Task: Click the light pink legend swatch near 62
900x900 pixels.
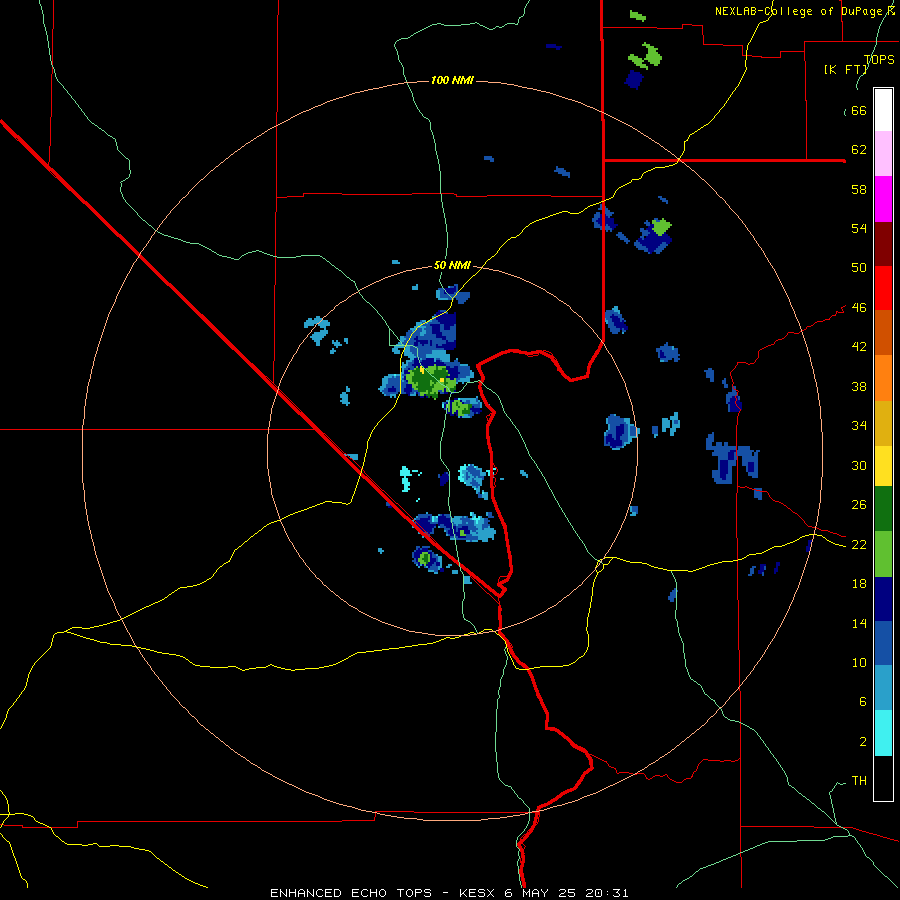Action: pos(883,154)
